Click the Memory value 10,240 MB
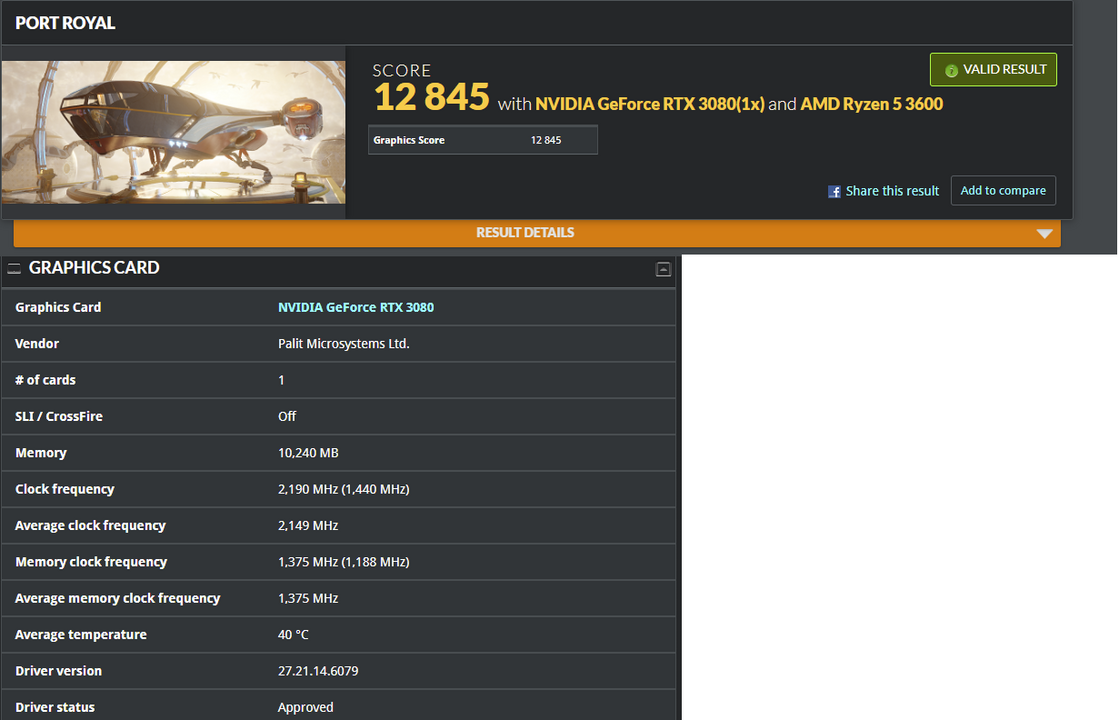The height and width of the screenshot is (720, 1119). pos(308,452)
